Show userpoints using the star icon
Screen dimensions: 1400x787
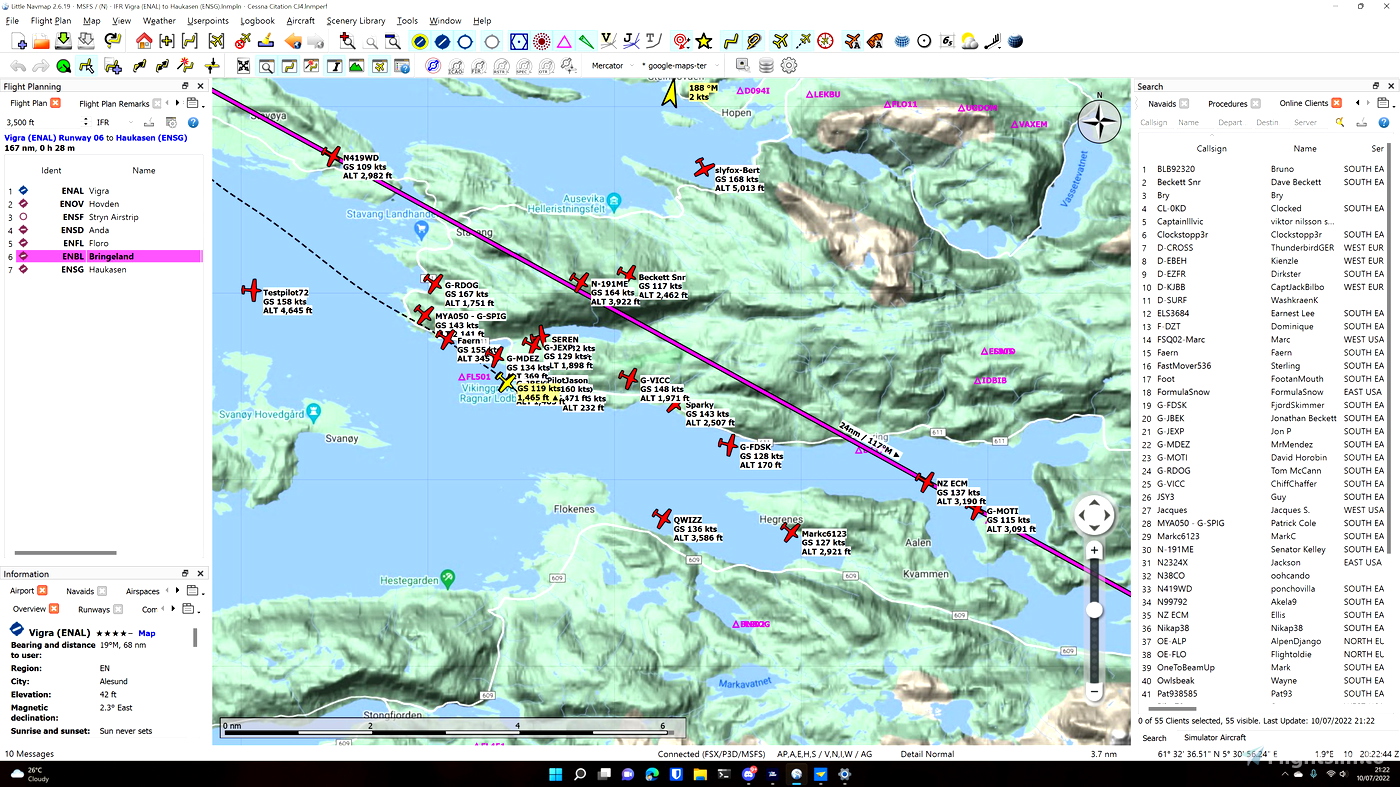[704, 41]
